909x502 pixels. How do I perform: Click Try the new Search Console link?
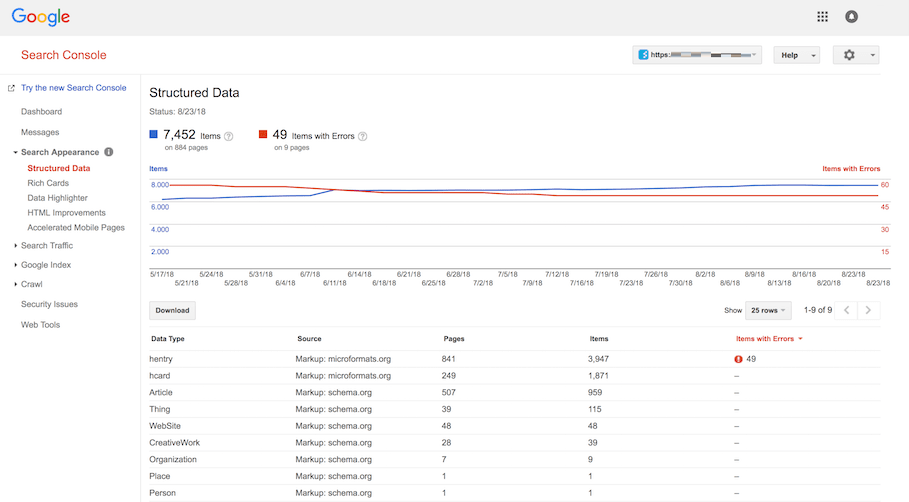click(x=74, y=88)
